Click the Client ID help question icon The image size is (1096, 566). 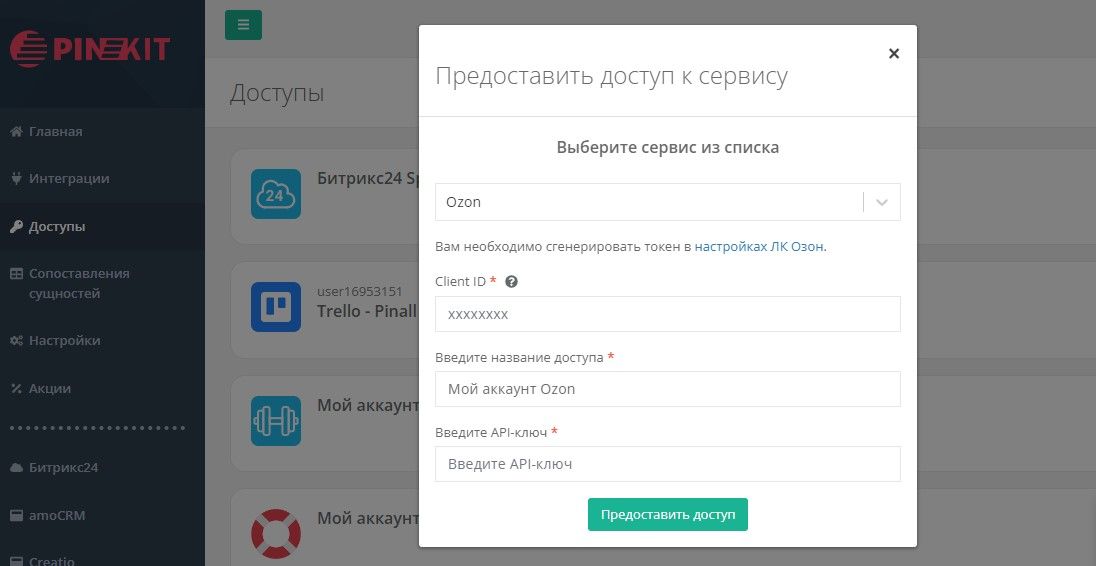[511, 282]
